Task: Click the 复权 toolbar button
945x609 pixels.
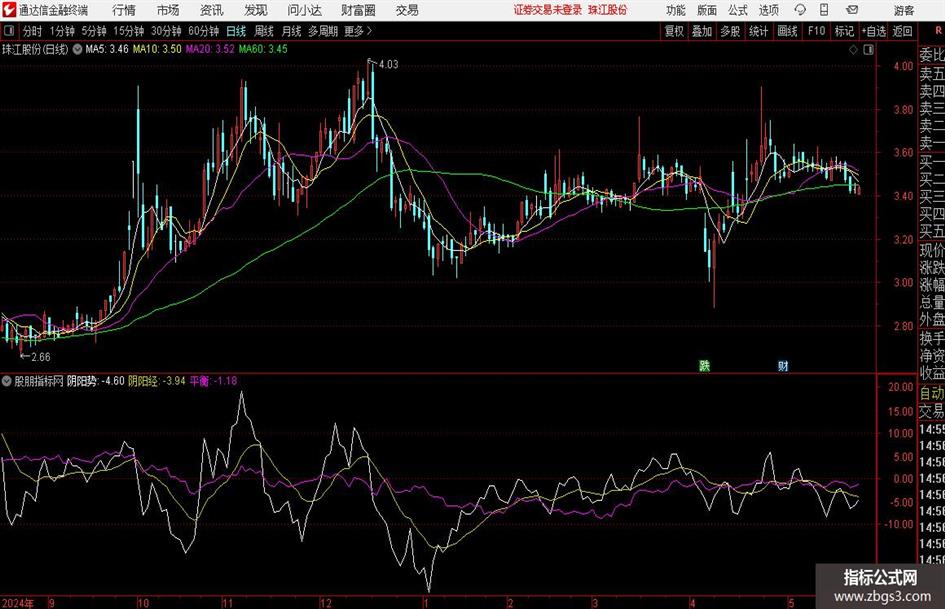Action: click(x=674, y=31)
